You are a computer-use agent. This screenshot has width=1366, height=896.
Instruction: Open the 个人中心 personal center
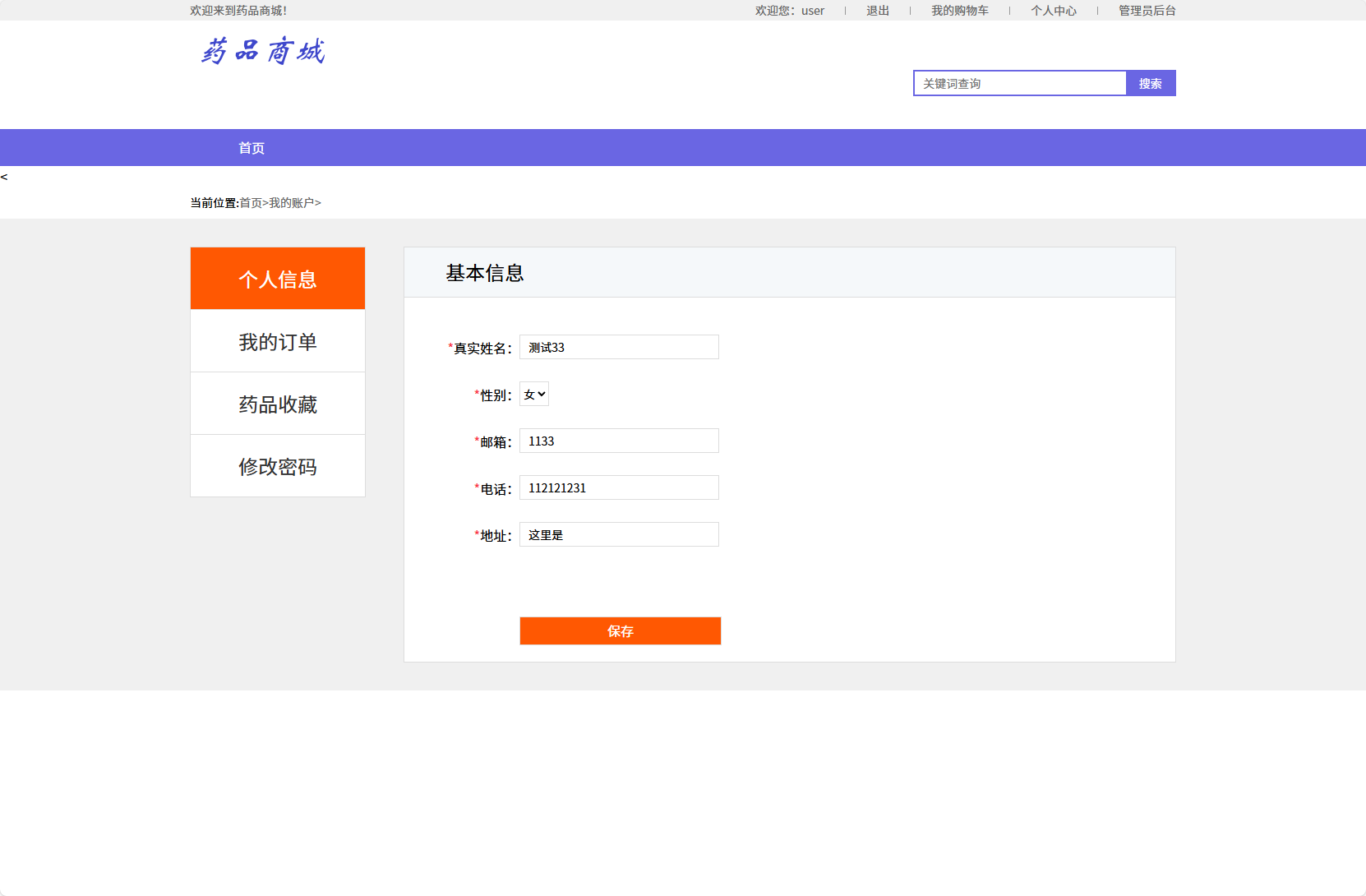1054,10
